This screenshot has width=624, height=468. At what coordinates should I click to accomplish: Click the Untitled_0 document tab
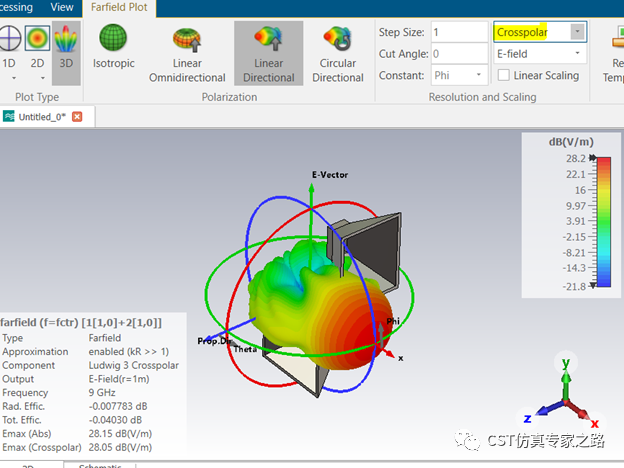coord(42,117)
